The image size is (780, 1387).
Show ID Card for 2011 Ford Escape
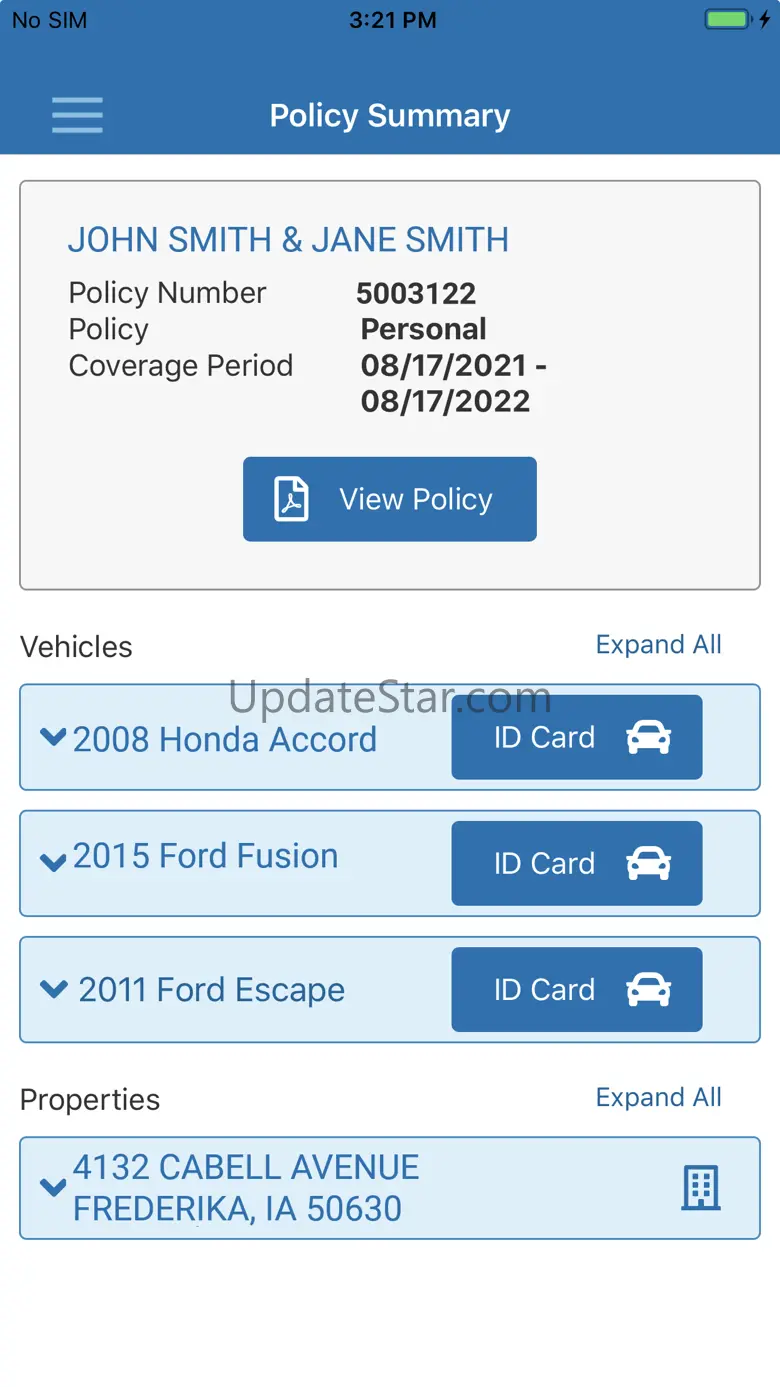pyautogui.click(x=577, y=989)
